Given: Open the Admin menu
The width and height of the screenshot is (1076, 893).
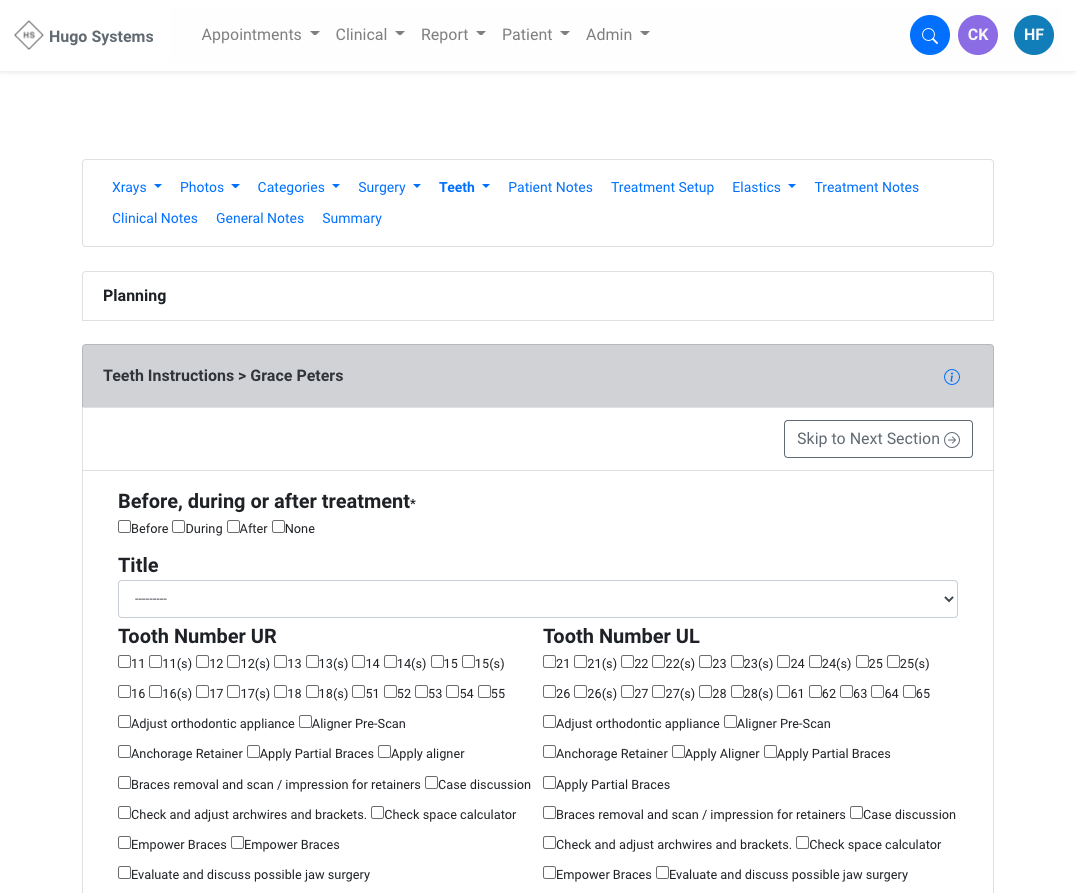Looking at the screenshot, I should click(x=617, y=35).
